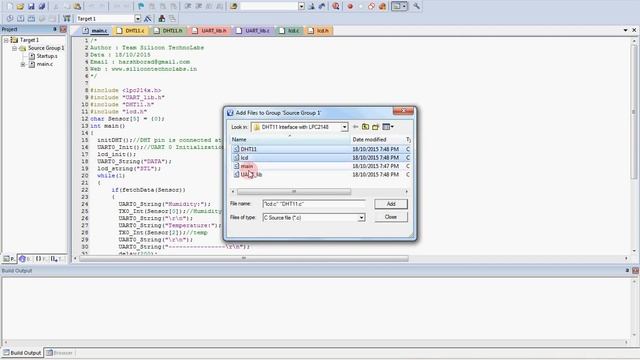Screen dimensions: 640x360
Task: Switch to the UART_lib.c editor tab
Action: click(253, 31)
